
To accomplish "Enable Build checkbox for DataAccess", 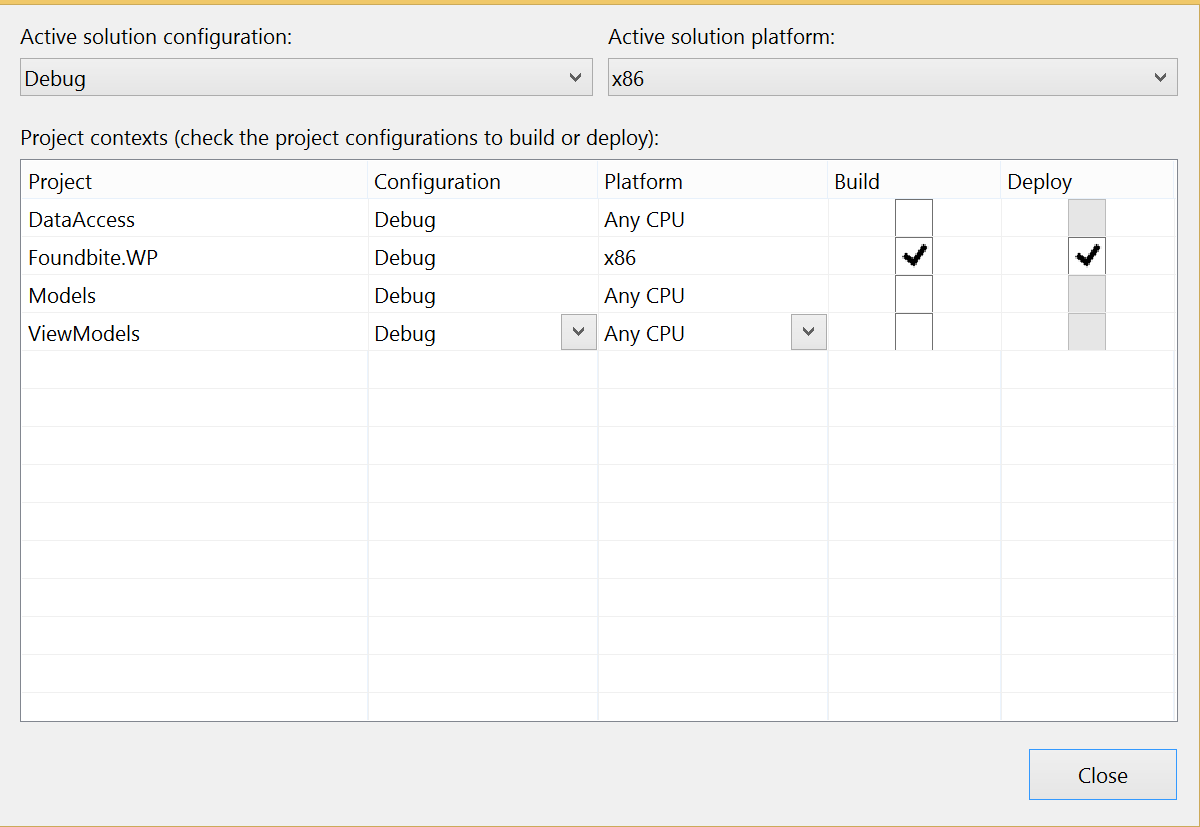I will (913, 219).
